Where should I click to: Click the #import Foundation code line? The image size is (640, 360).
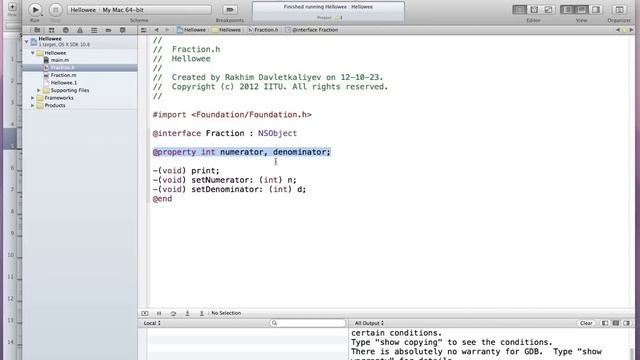click(x=232, y=115)
